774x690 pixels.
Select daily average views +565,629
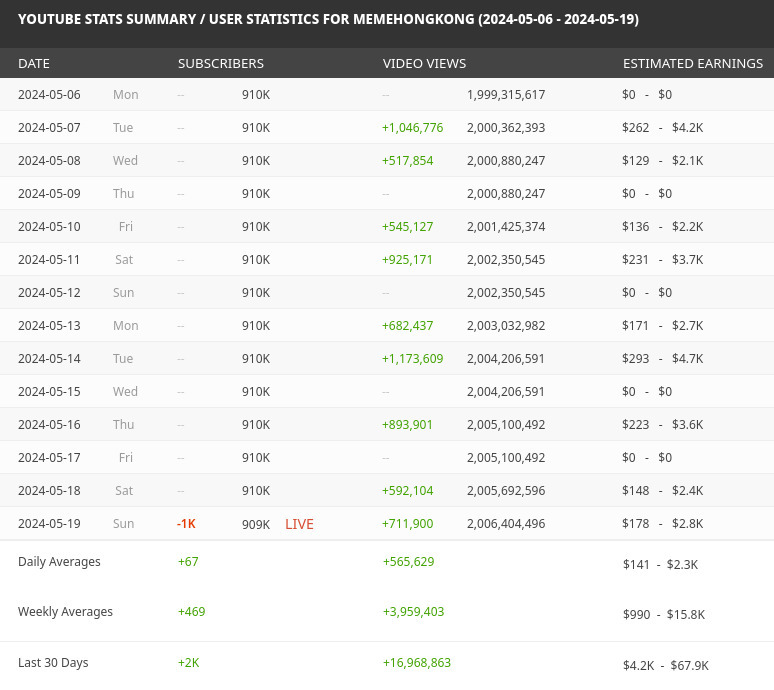(x=408, y=562)
